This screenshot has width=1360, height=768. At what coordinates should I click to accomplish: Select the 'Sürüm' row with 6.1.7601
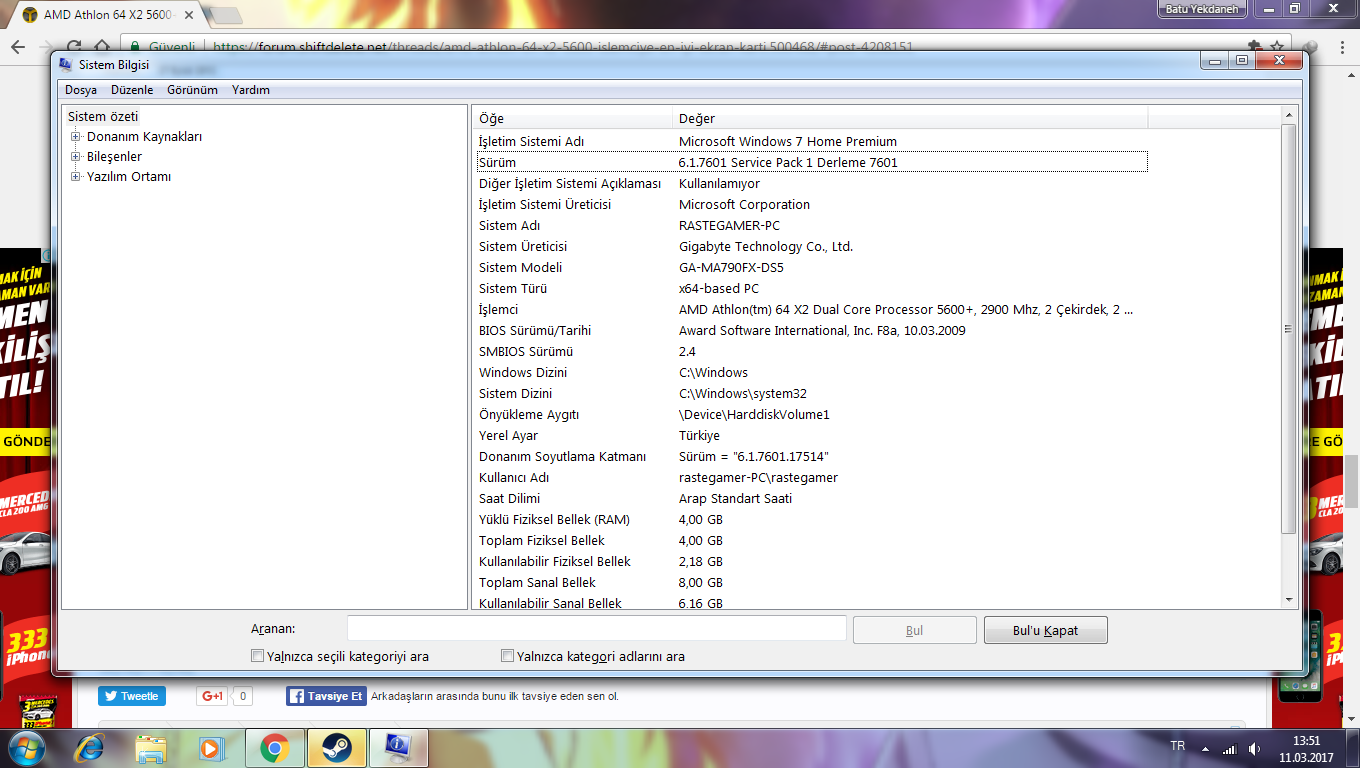pyautogui.click(x=811, y=163)
